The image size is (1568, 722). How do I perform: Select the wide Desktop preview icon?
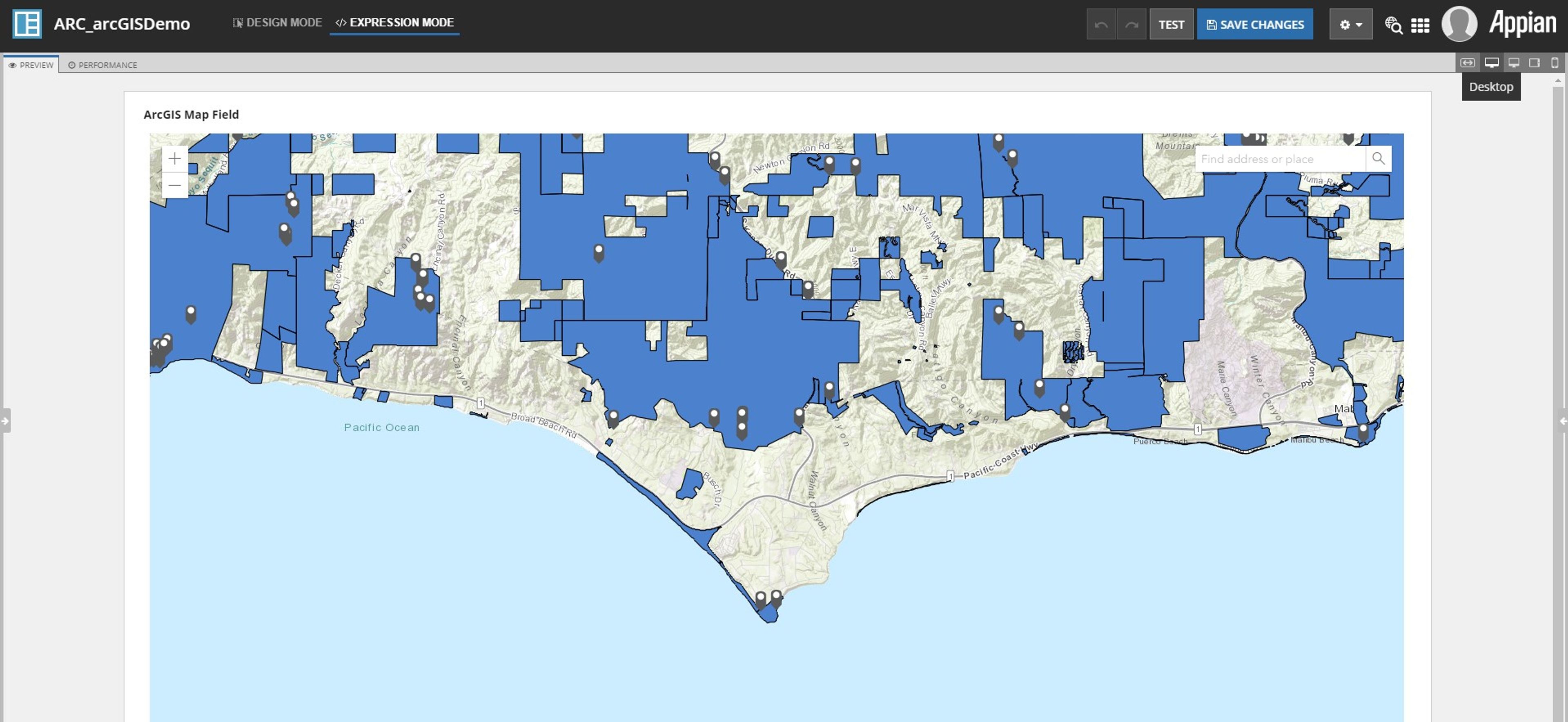click(1491, 63)
